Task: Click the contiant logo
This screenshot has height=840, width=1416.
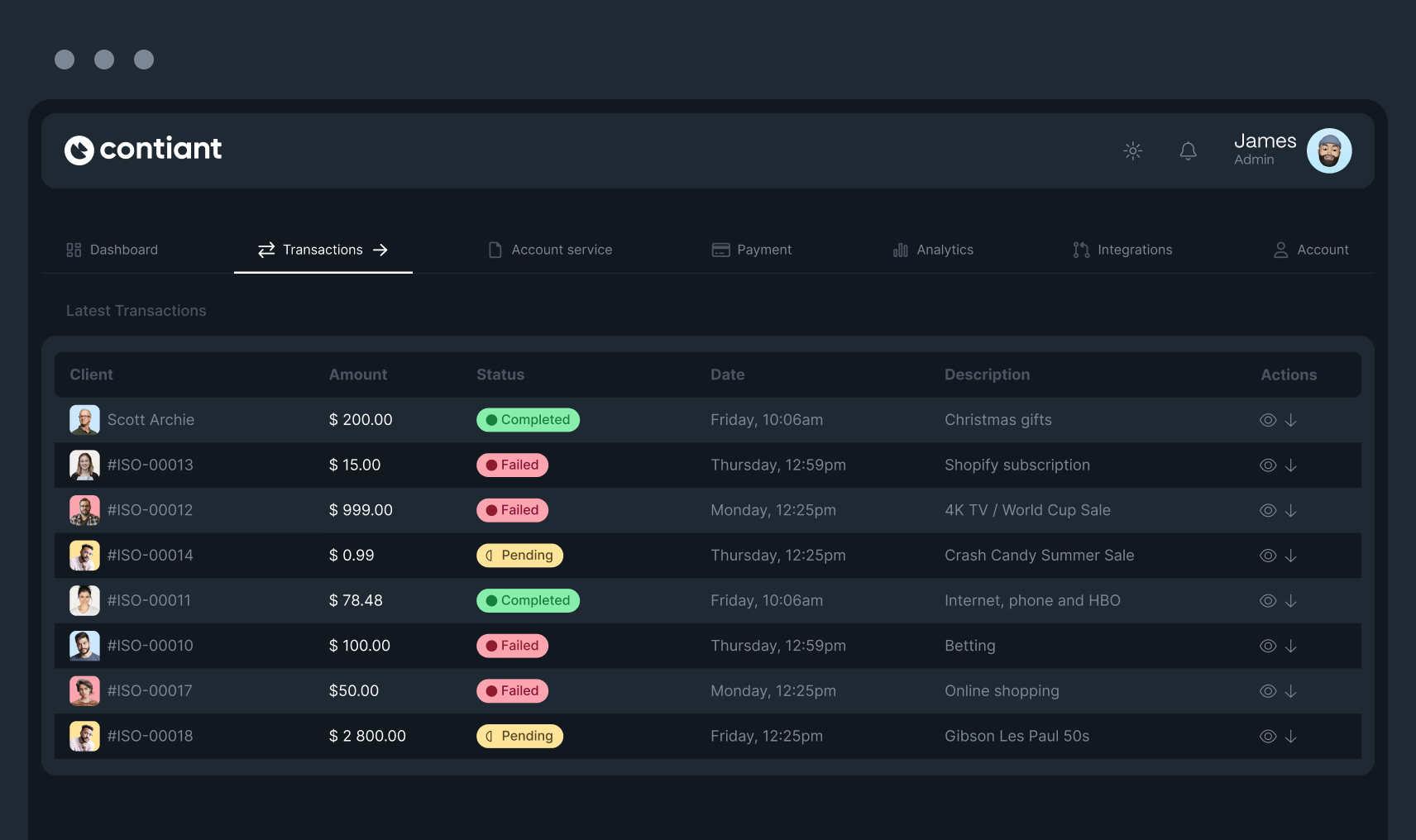Action: 142,150
